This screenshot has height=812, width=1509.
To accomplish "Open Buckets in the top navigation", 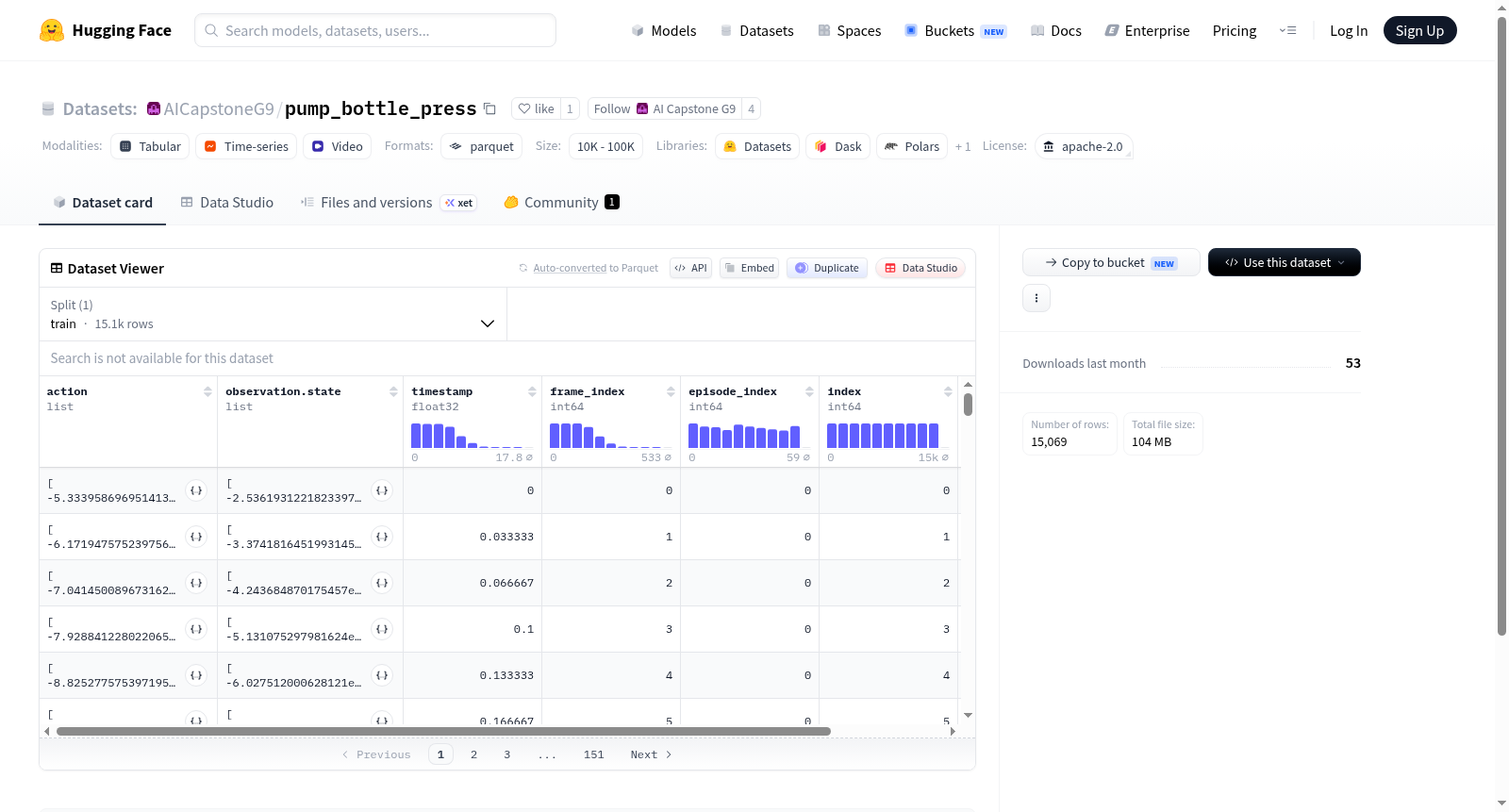I will 955,30.
